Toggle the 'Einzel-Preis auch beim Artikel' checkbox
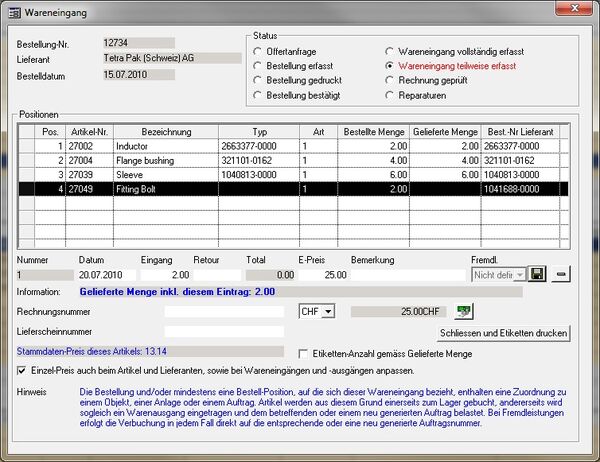This screenshot has height=462, width=600. coord(23,370)
